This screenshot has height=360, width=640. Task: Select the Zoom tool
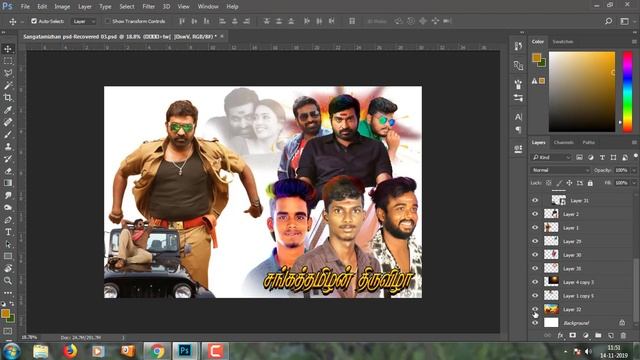(x=8, y=280)
